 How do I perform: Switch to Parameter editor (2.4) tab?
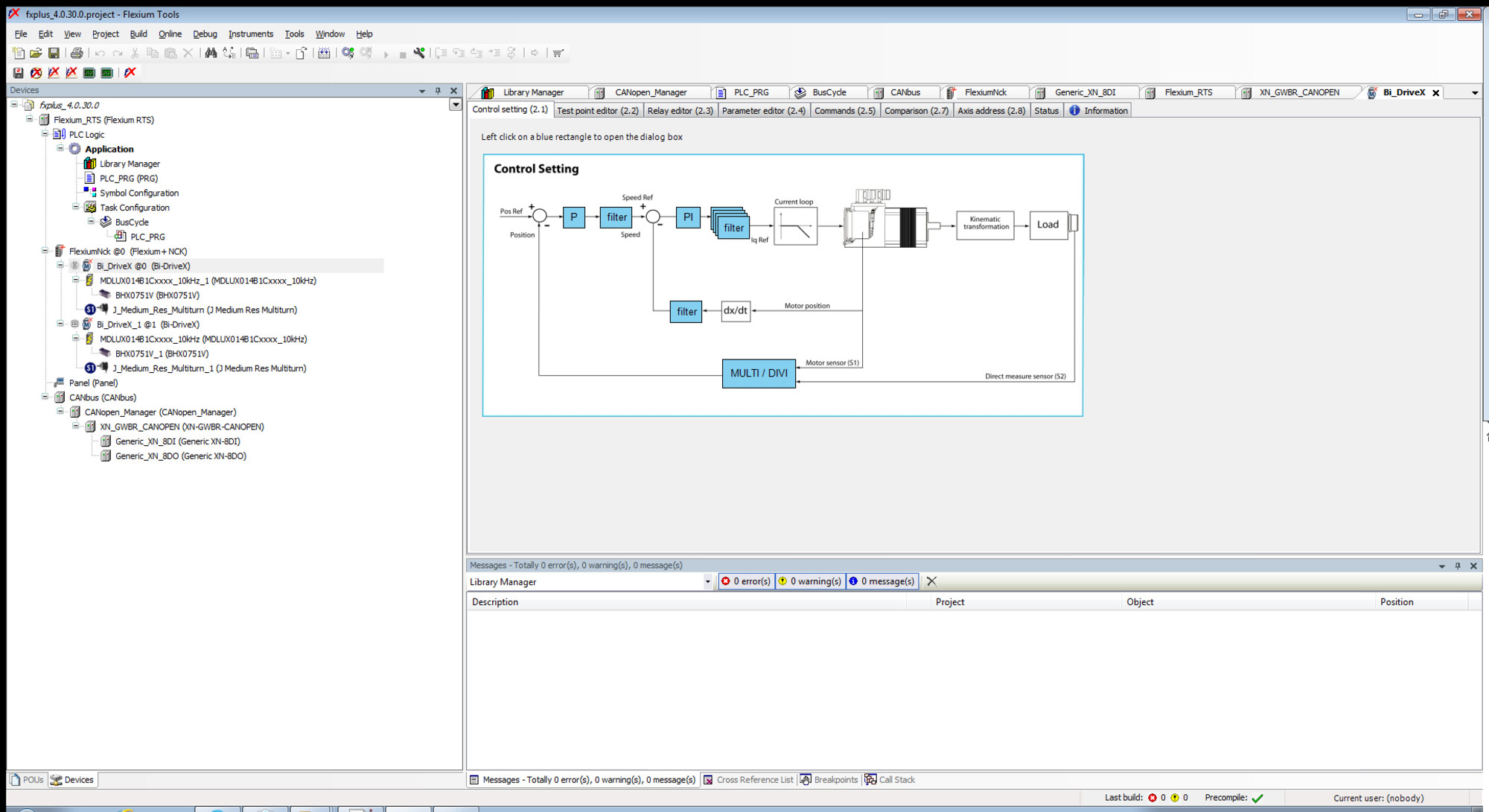763,111
